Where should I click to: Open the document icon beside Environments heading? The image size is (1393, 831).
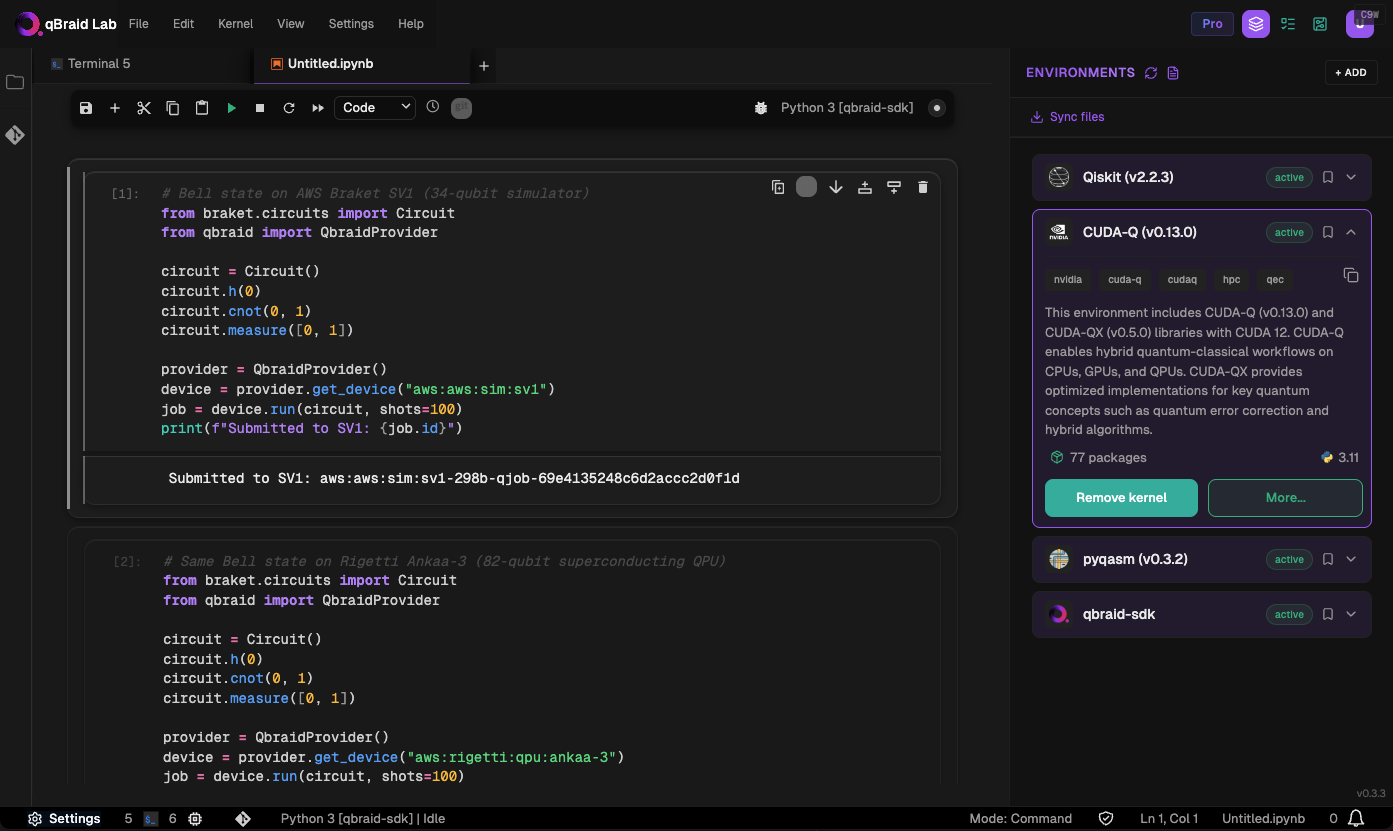tap(1174, 73)
